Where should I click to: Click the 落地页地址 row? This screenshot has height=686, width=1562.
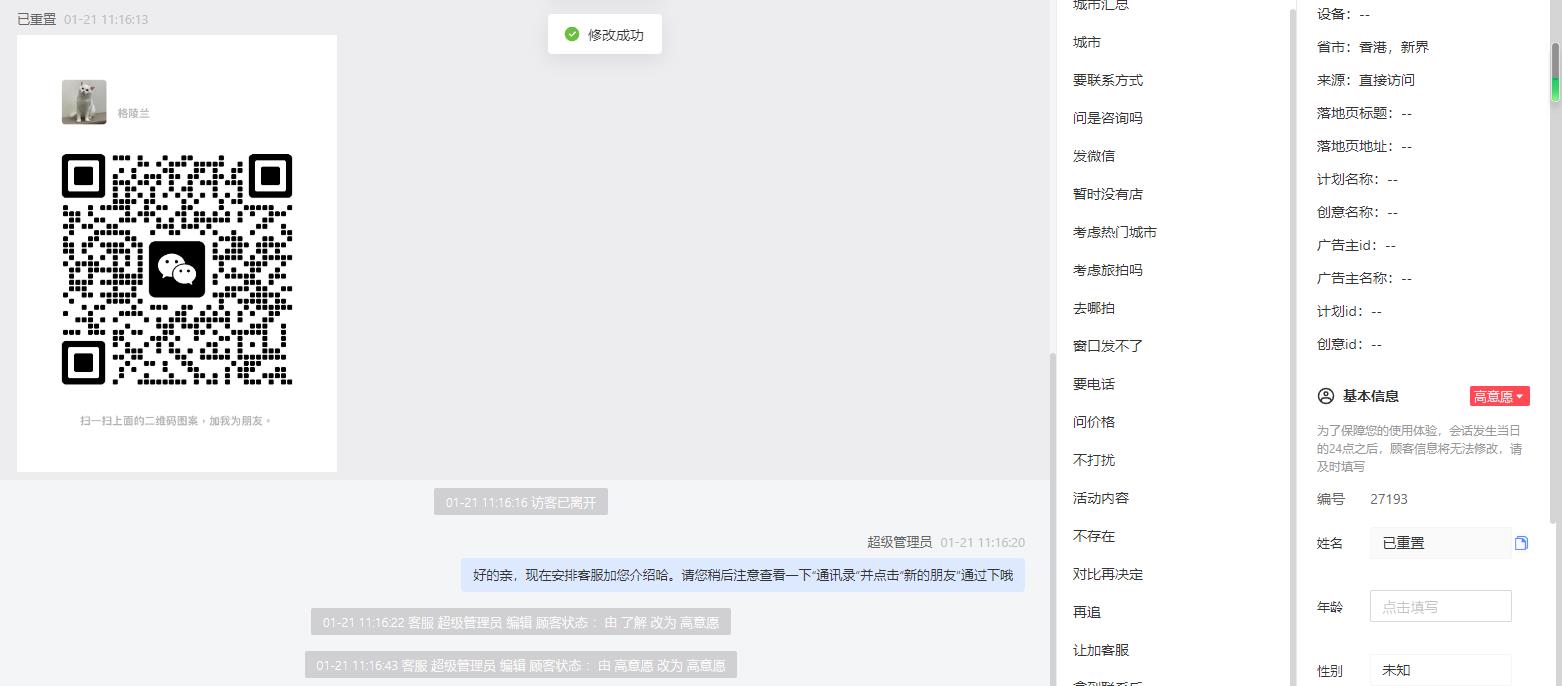[1365, 146]
